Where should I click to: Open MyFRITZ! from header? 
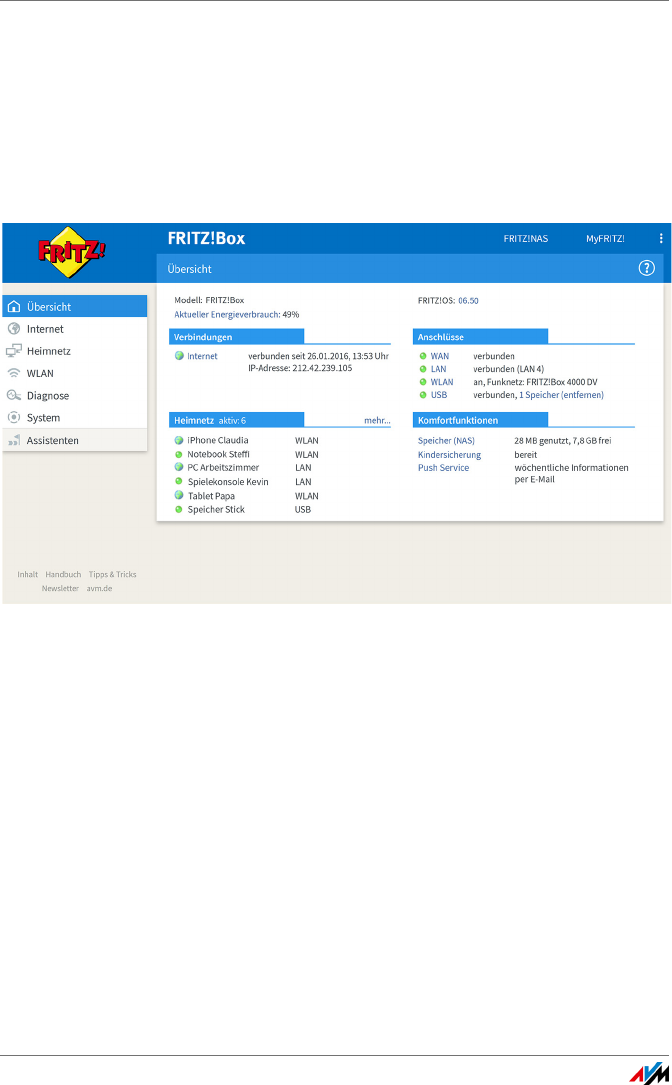605,239
